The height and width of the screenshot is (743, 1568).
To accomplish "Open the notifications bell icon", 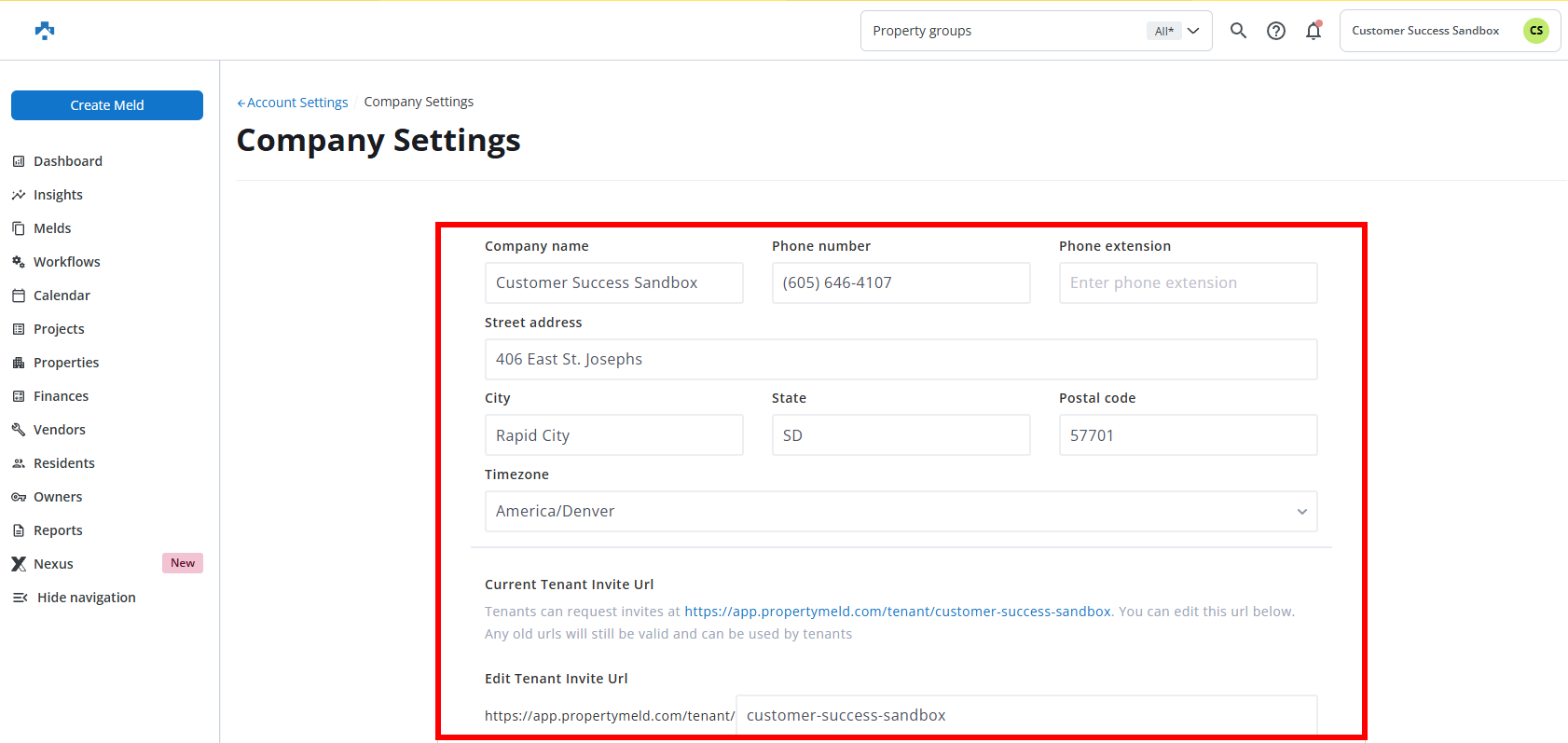I will [1314, 31].
